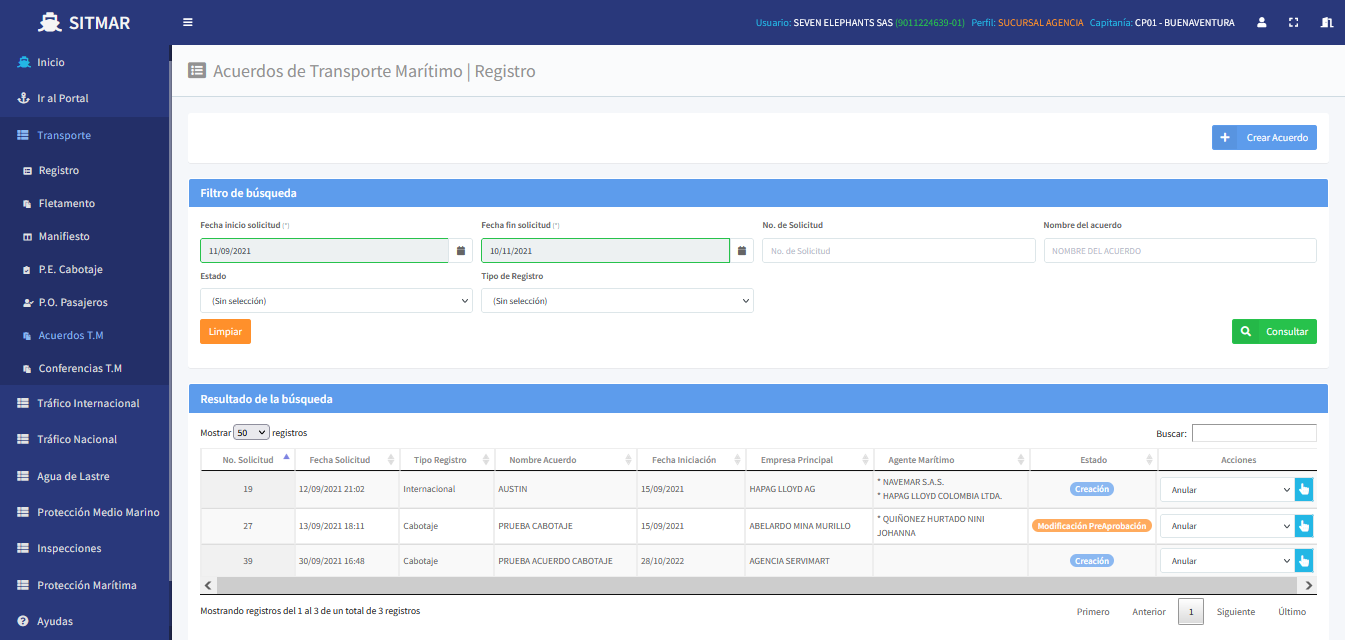Click the logout door icon

(1327, 22)
